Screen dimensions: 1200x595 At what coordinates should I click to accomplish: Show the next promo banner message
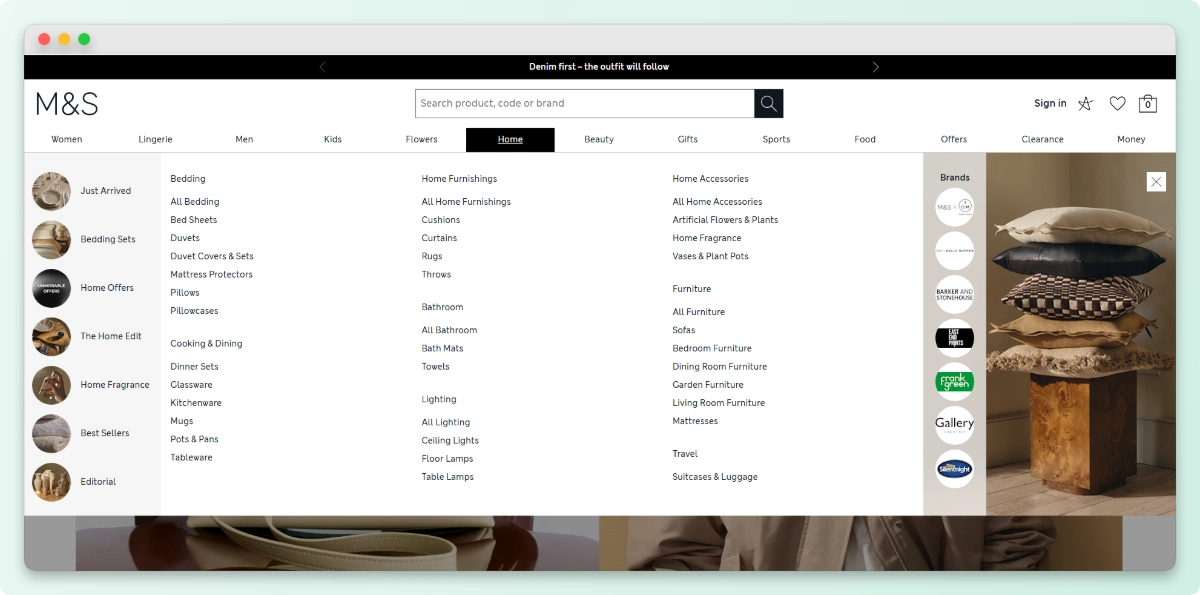[876, 67]
